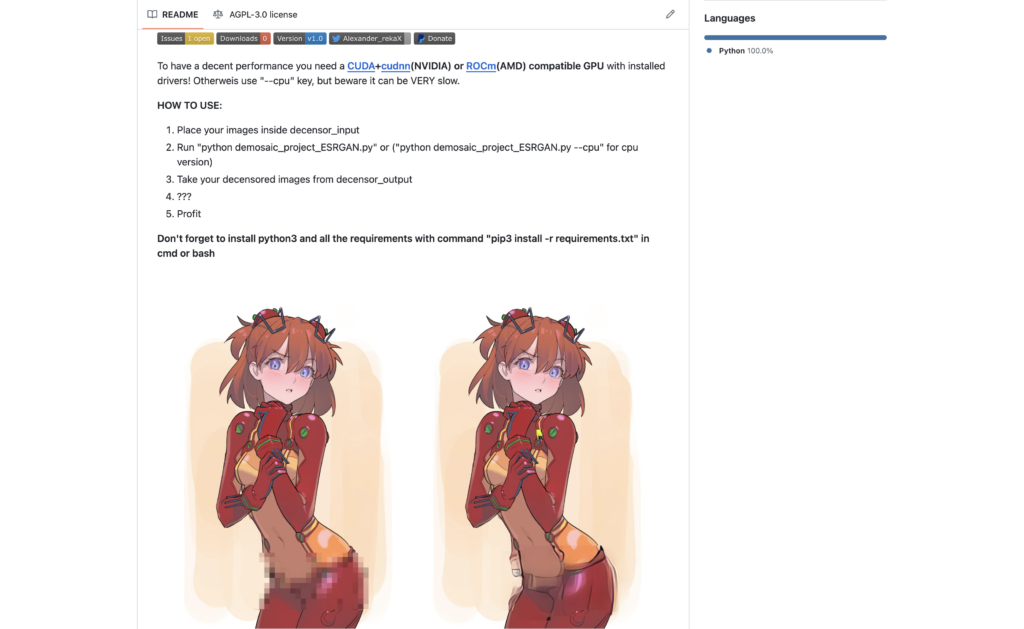
Task: Click the Python 100.0% language link
Action: (x=745, y=50)
